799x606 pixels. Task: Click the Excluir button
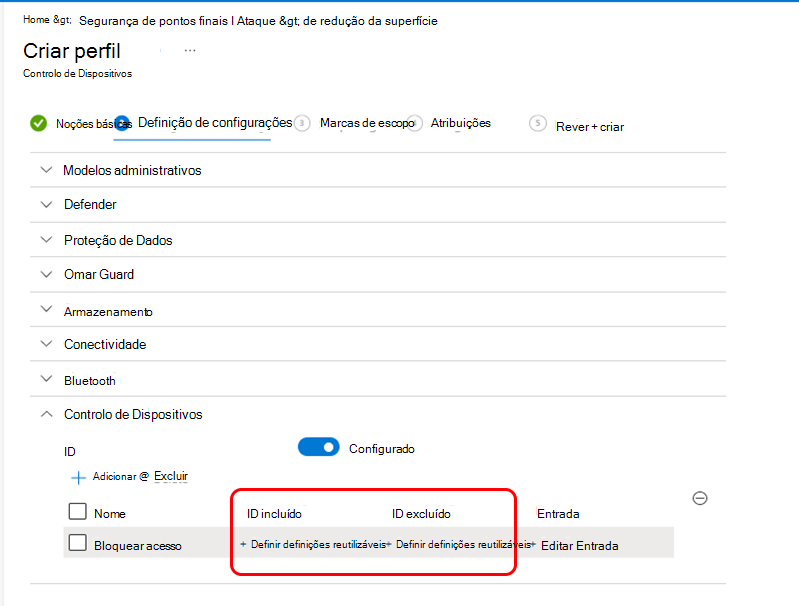171,476
